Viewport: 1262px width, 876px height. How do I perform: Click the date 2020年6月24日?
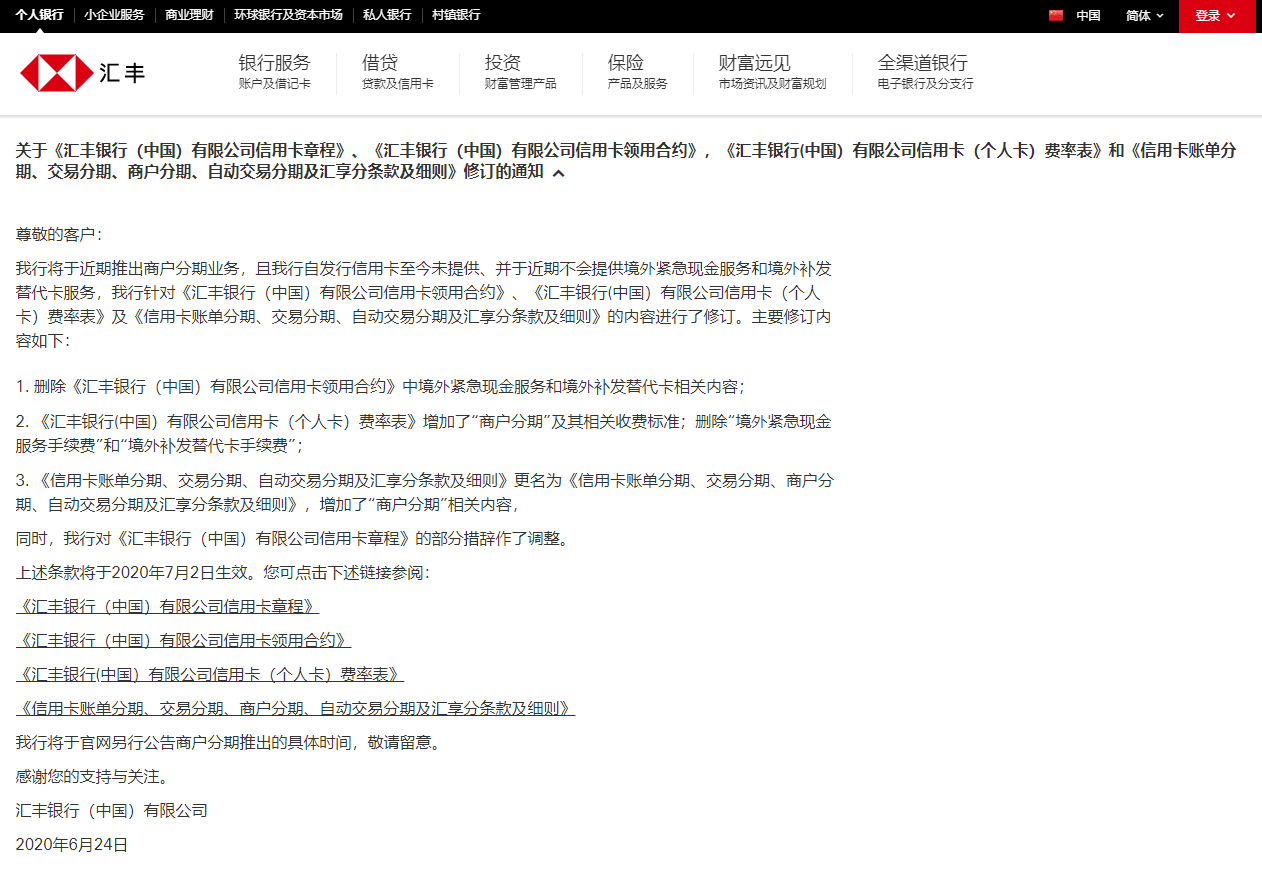(x=72, y=845)
